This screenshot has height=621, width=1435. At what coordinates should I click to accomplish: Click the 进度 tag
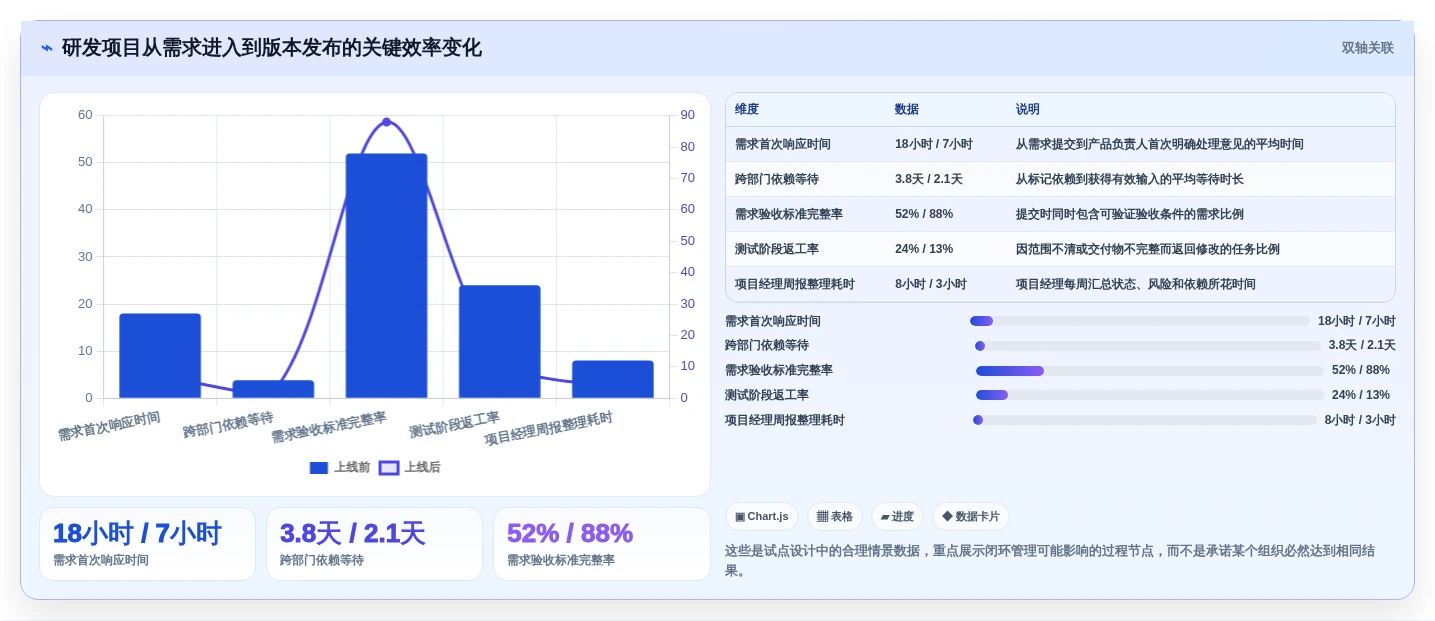pos(897,517)
